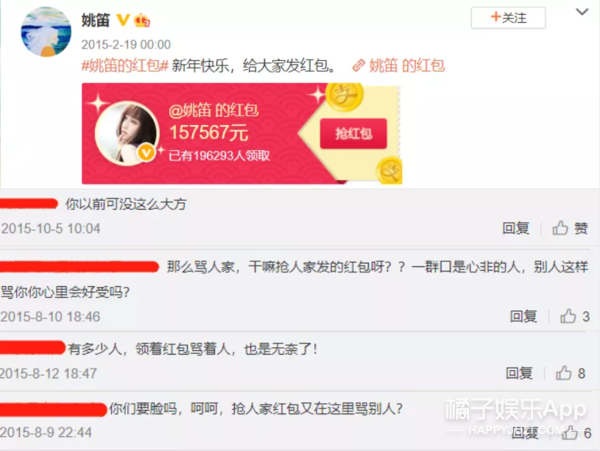This screenshot has width=600, height=451.
Task: Like the comment with 6 likes
Action: tap(577, 433)
